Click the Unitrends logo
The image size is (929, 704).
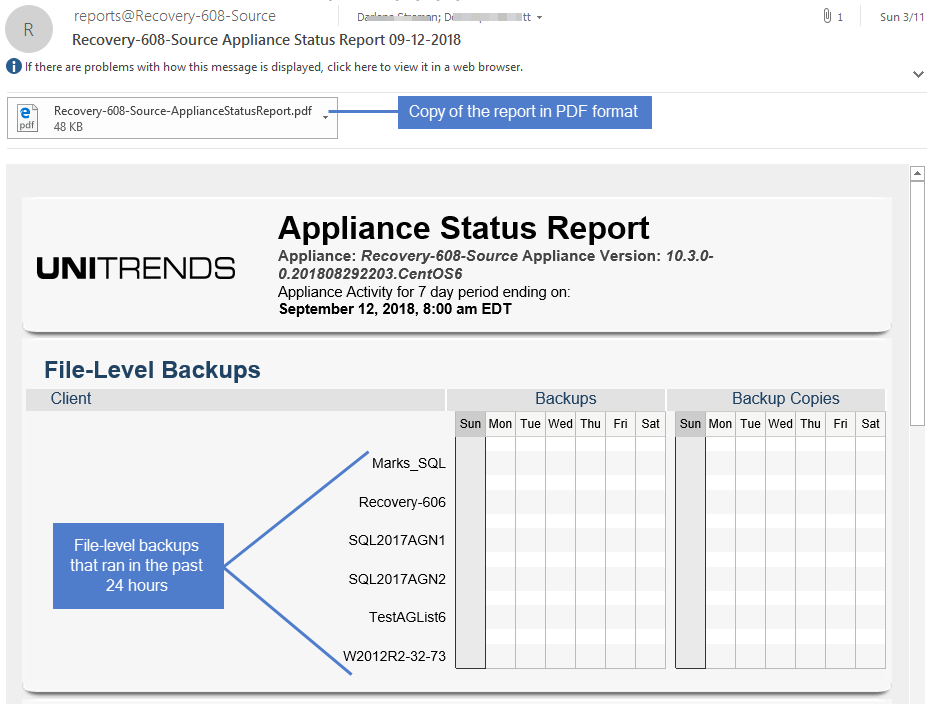[136, 268]
